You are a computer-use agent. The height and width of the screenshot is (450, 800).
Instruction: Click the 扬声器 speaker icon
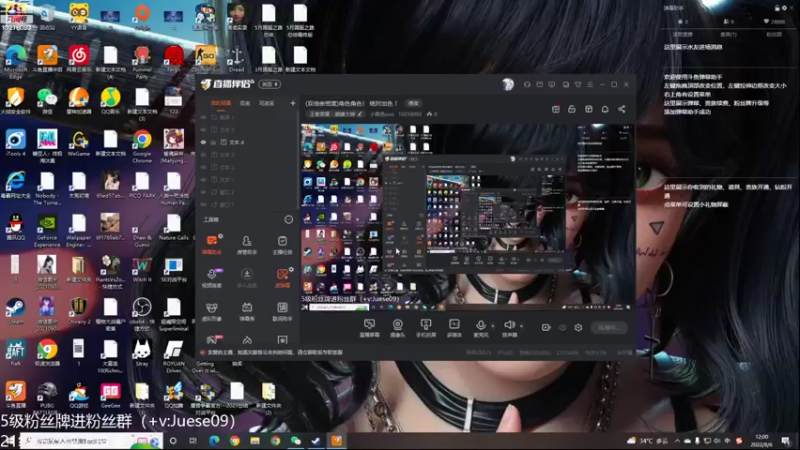coord(509,325)
